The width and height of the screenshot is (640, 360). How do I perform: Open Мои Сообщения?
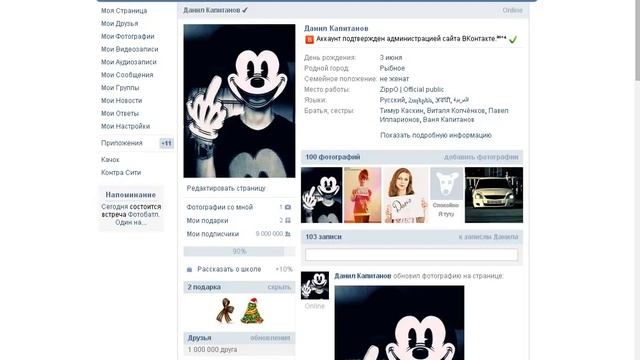(x=127, y=75)
